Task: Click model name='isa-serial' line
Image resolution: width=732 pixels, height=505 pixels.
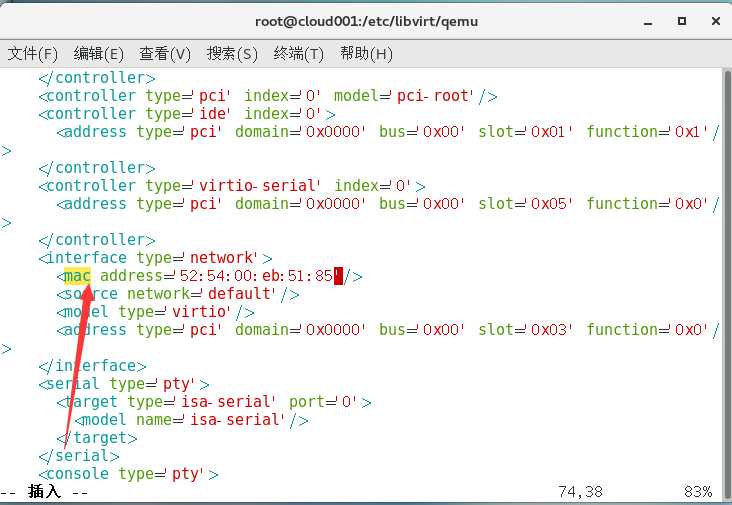Action: pyautogui.click(x=192, y=420)
